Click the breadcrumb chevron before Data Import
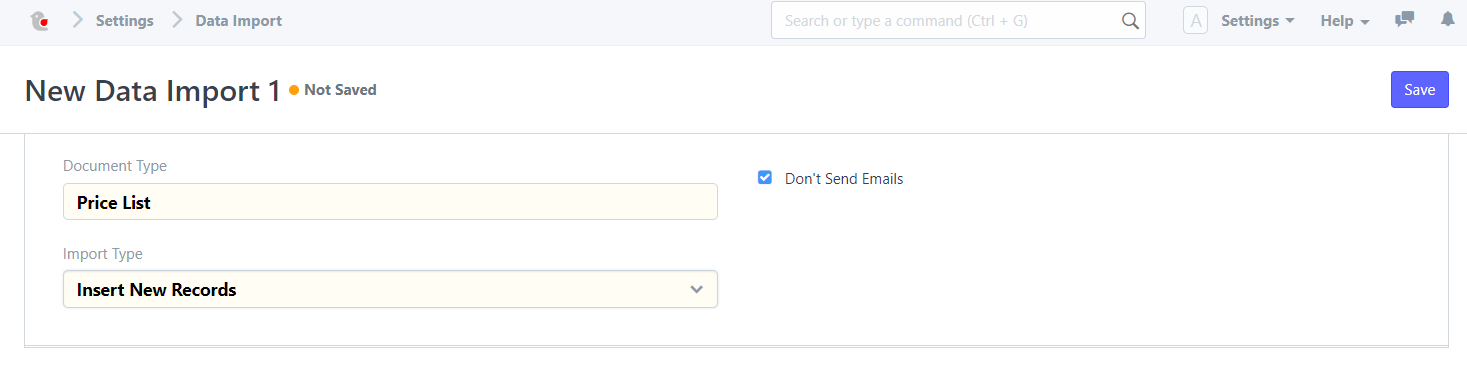Viewport: 1467px width, 368px height. point(177,20)
